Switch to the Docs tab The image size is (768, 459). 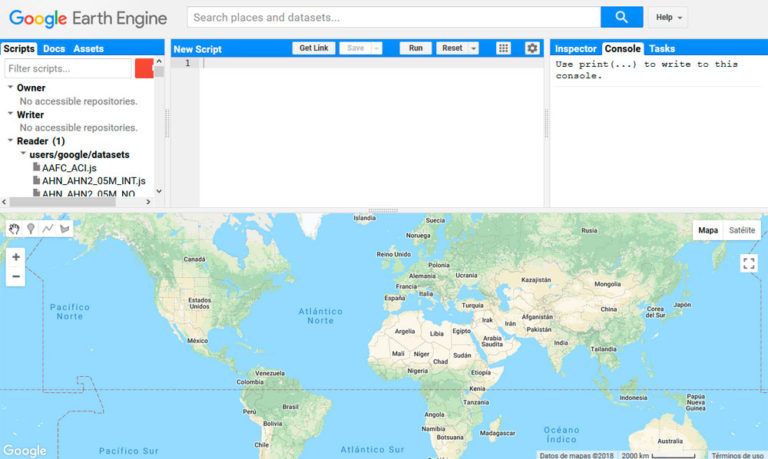(54, 48)
